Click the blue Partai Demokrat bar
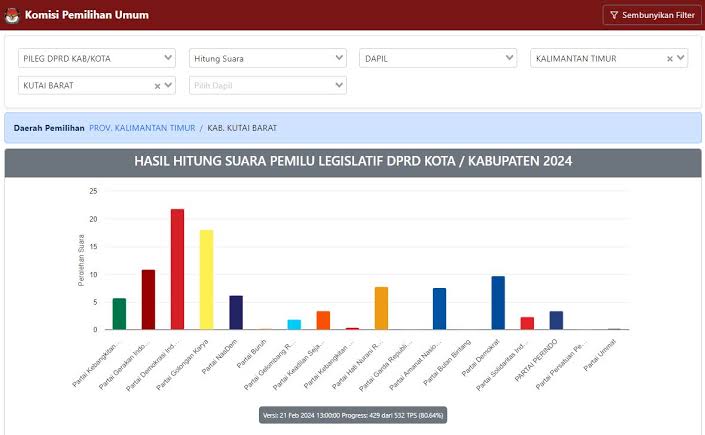 [498, 303]
